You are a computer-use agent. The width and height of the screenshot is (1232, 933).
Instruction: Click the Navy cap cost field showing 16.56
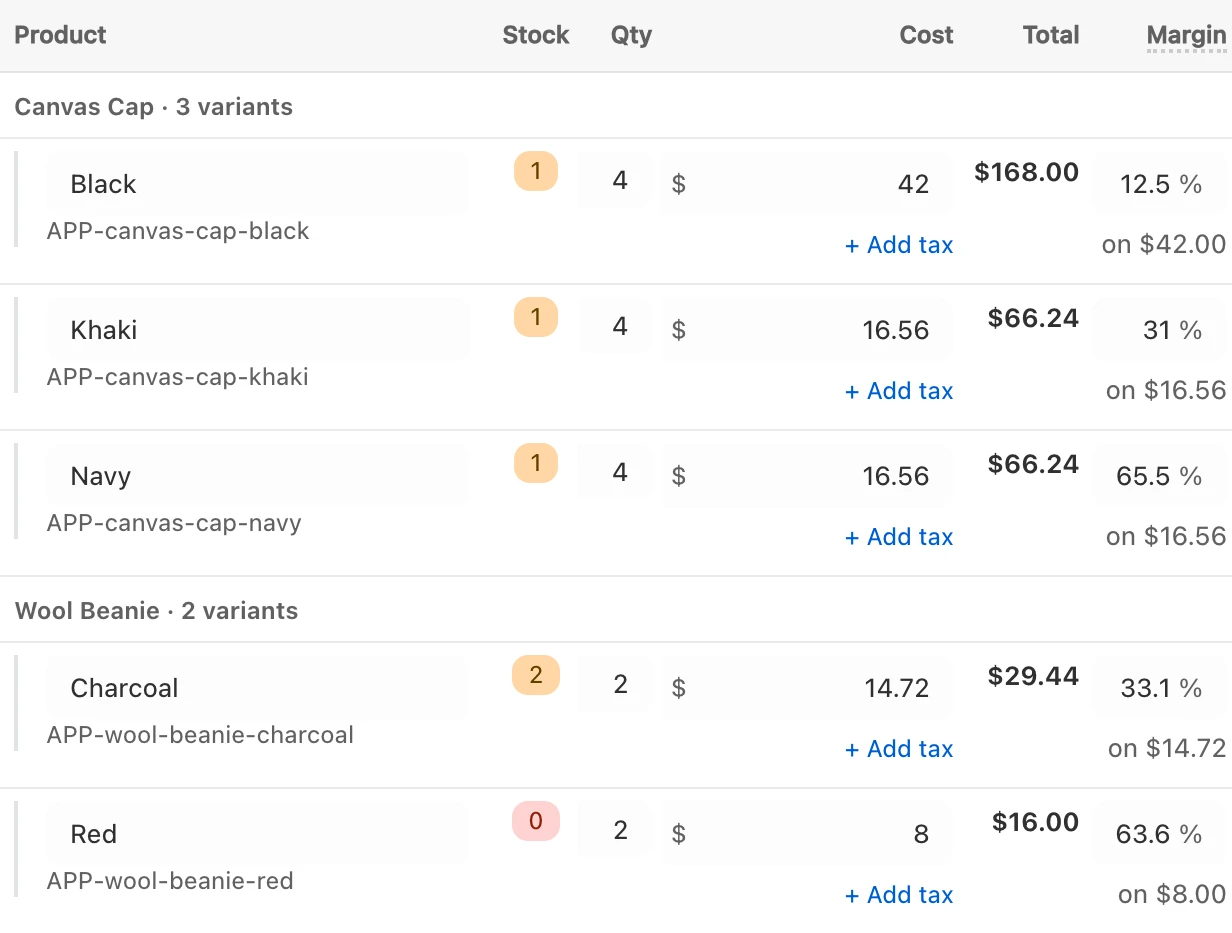[x=806, y=476]
